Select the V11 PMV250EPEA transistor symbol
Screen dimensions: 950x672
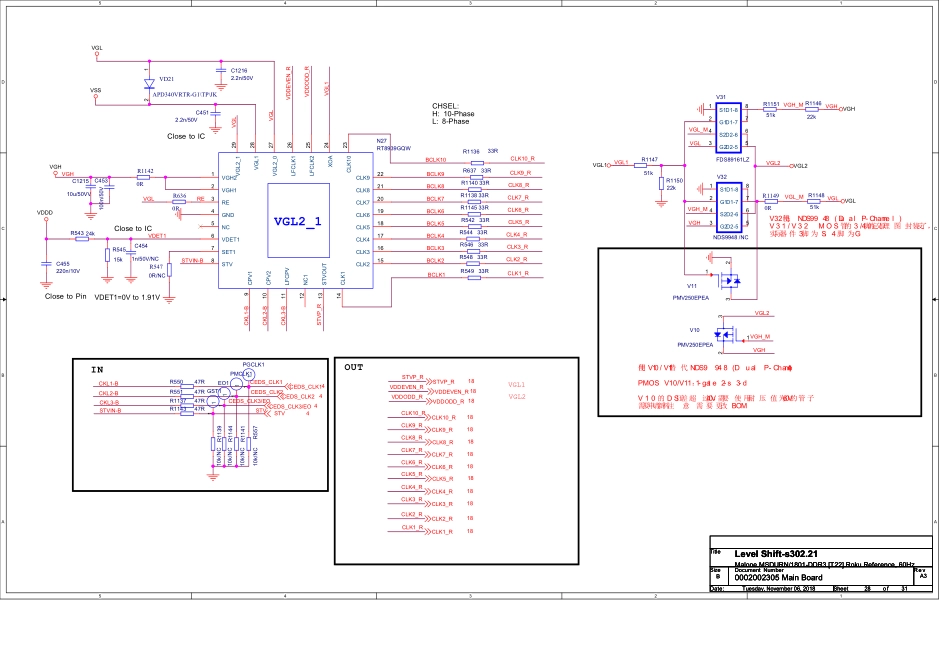pyautogui.click(x=729, y=281)
